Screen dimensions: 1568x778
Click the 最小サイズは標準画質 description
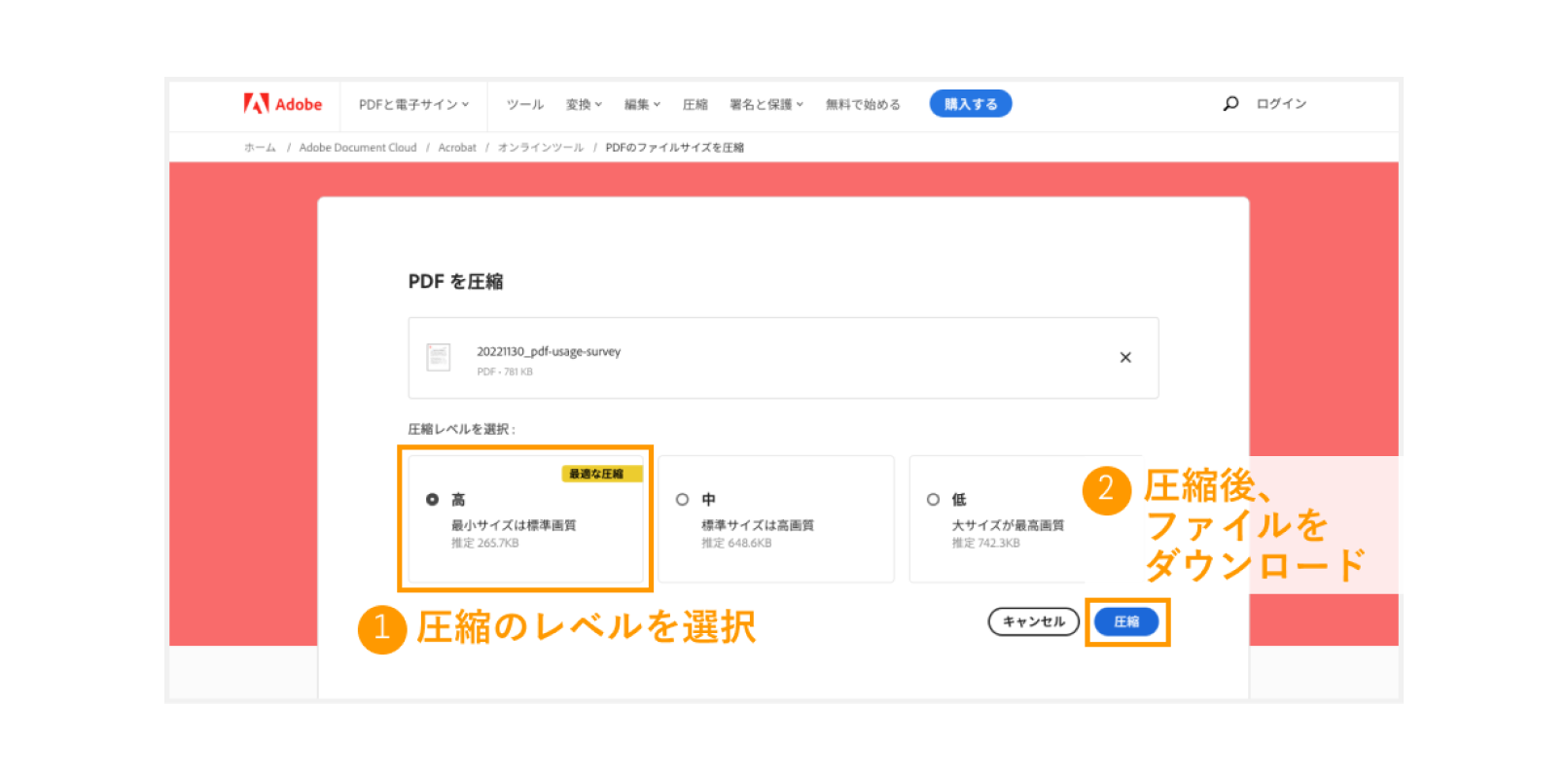514,525
